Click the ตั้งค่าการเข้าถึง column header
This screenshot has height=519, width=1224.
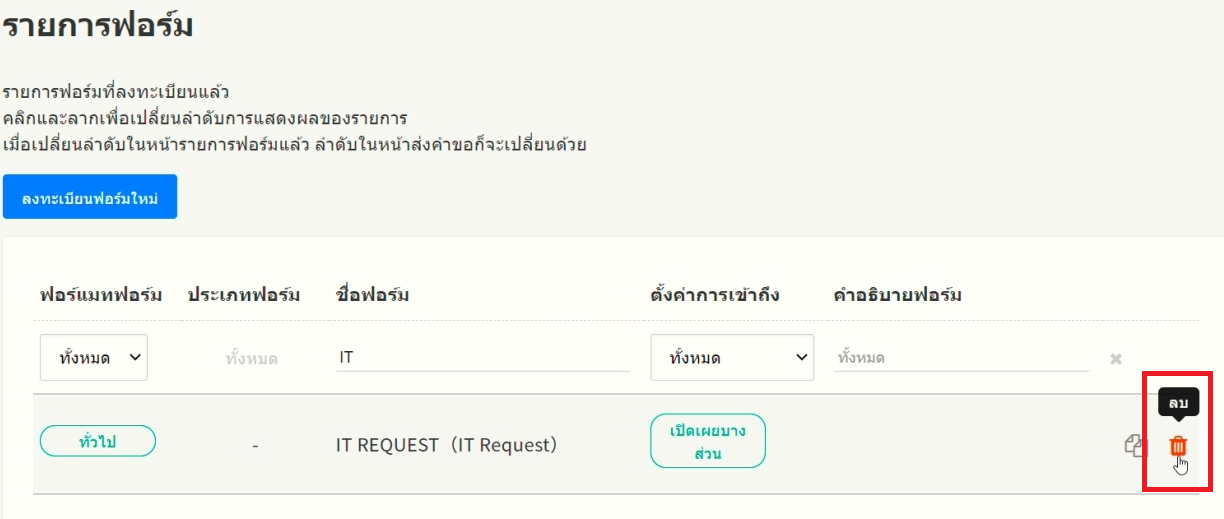[715, 295]
